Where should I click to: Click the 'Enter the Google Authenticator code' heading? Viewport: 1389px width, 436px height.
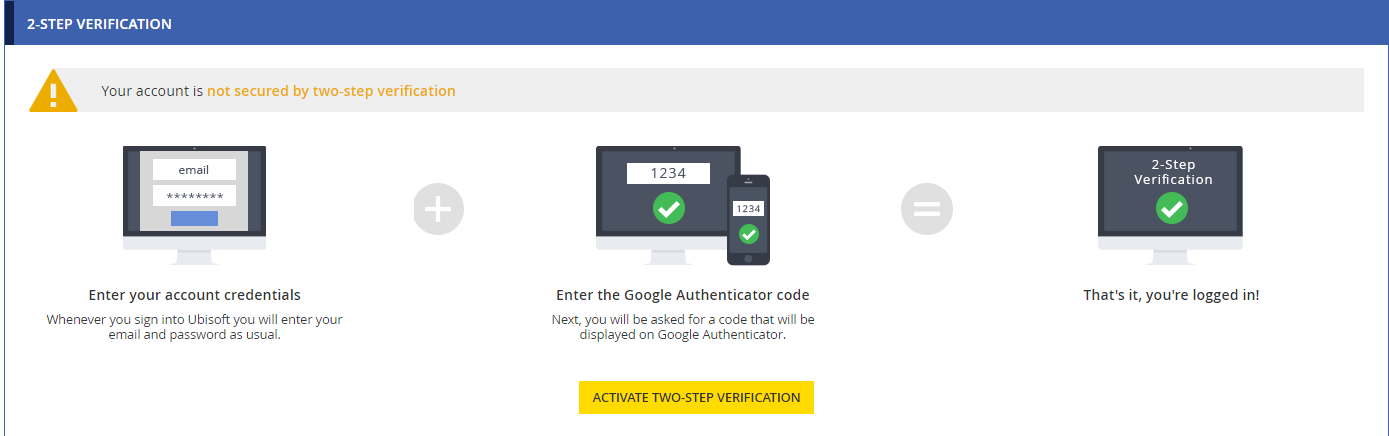pyautogui.click(x=683, y=295)
